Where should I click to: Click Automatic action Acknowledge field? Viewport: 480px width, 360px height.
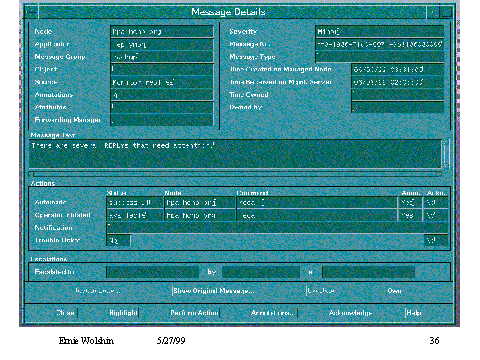pyautogui.click(x=436, y=203)
